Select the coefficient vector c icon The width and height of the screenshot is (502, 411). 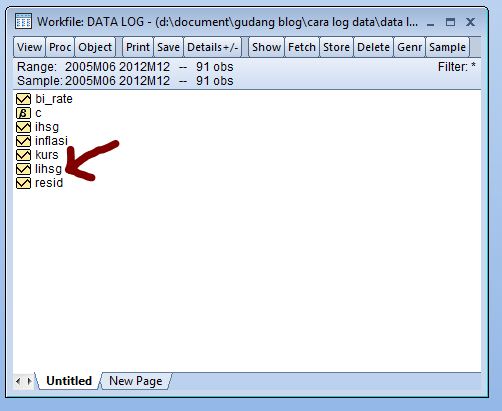pos(23,113)
